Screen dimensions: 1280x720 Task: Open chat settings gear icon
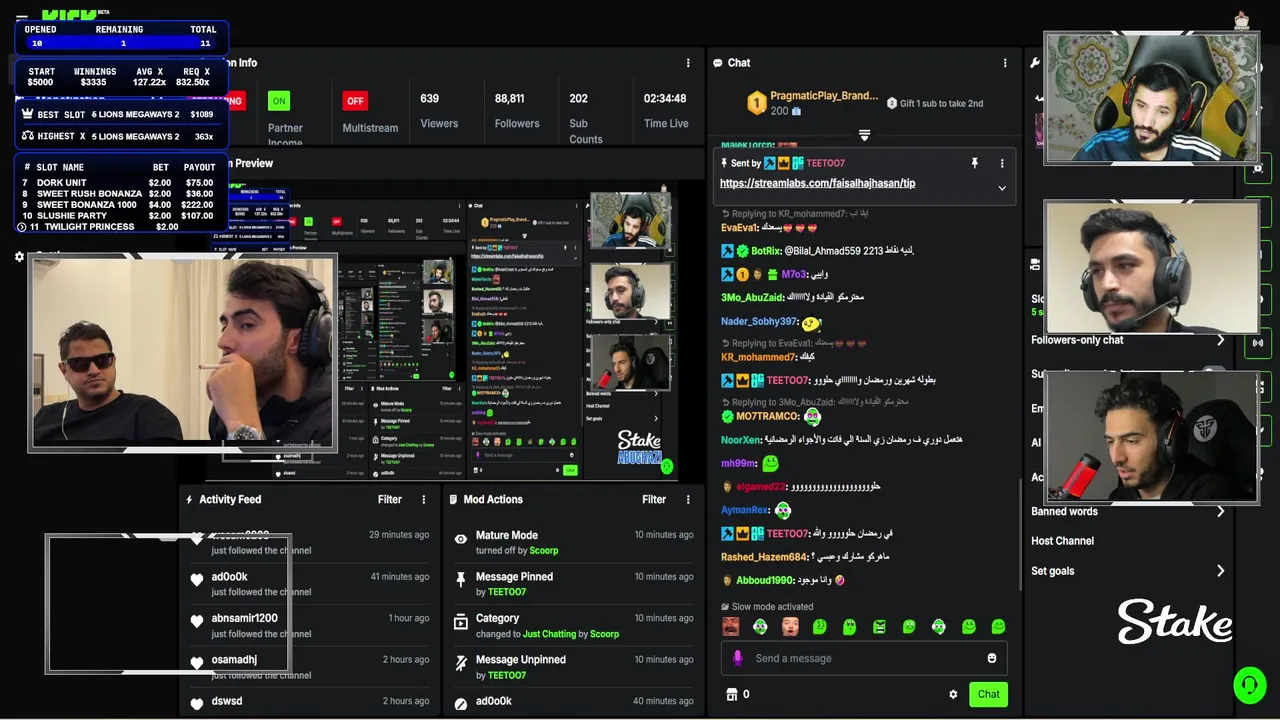[x=953, y=694]
